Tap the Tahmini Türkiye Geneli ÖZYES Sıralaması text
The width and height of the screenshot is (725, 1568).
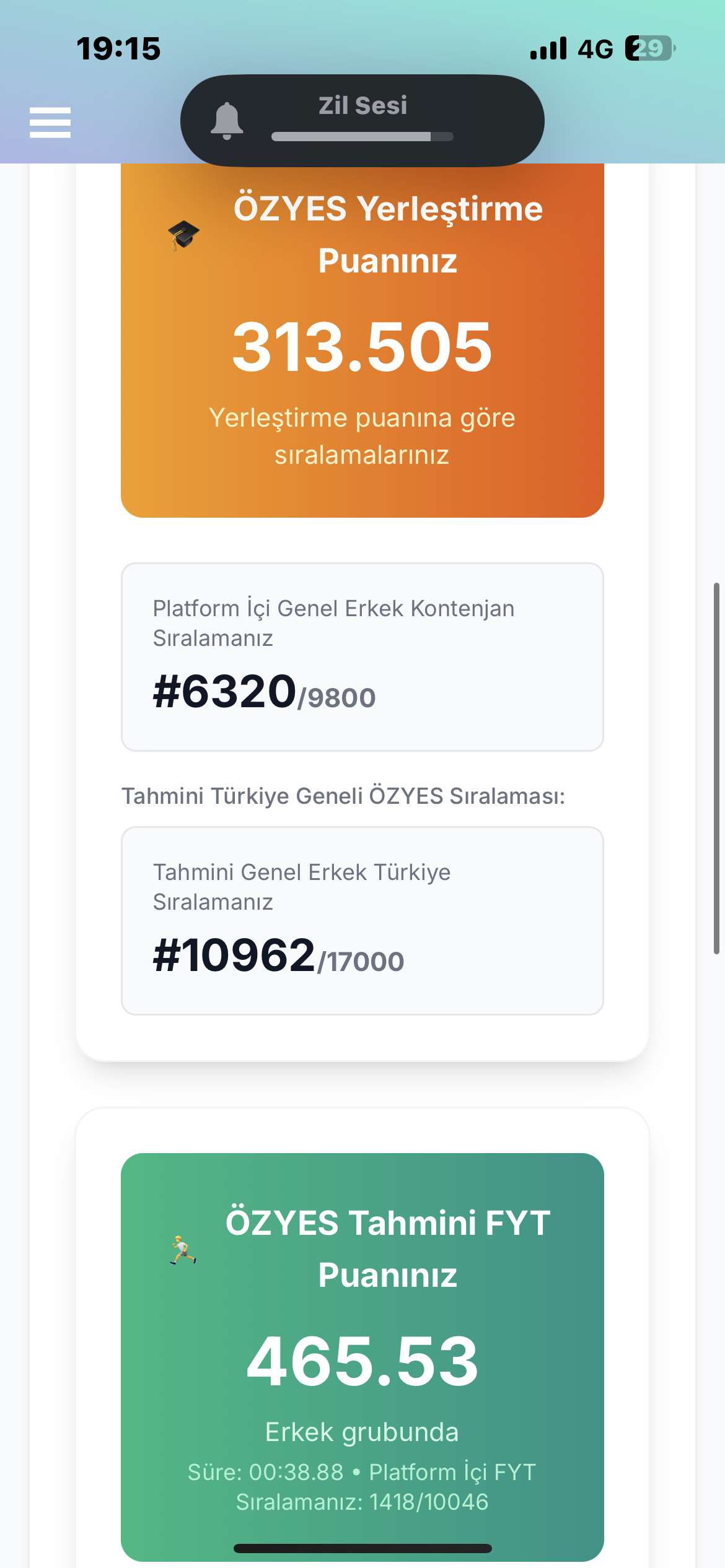coord(343,796)
